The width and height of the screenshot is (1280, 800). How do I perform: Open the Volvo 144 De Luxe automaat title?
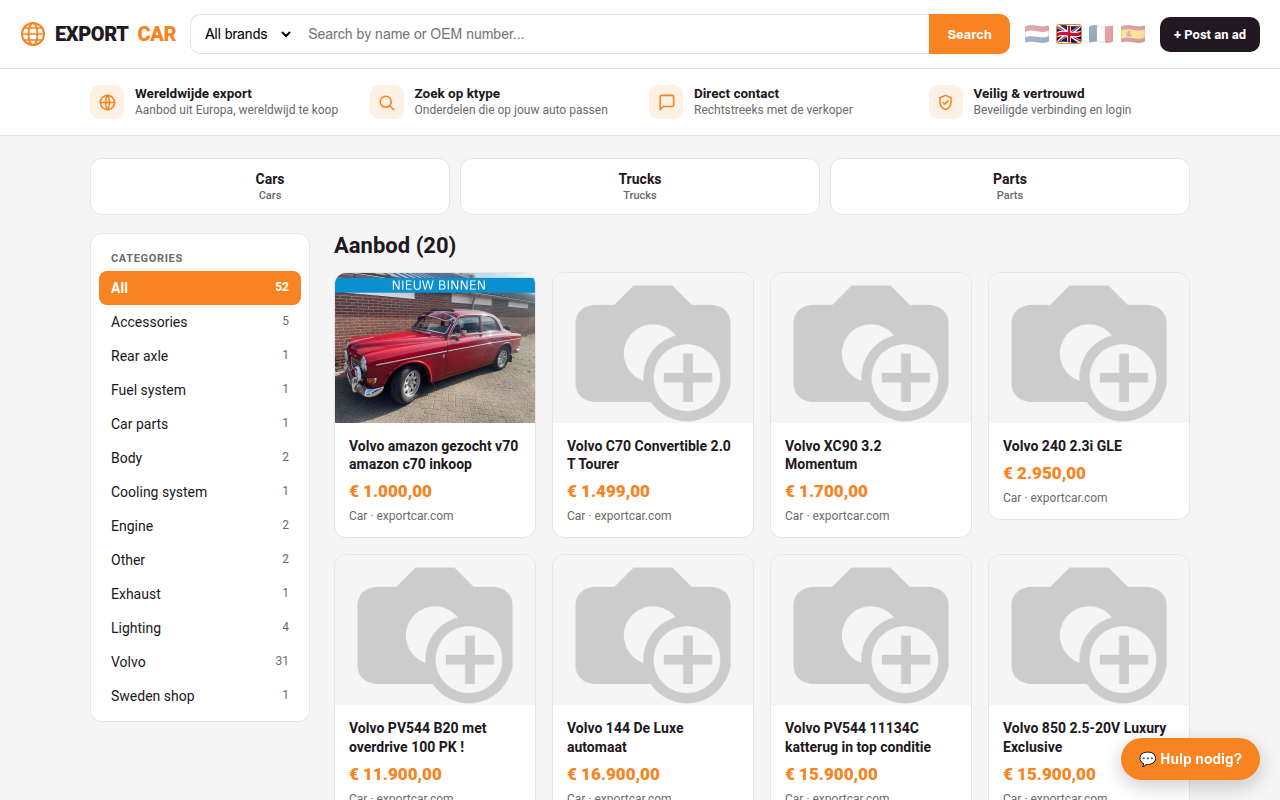tap(625, 737)
